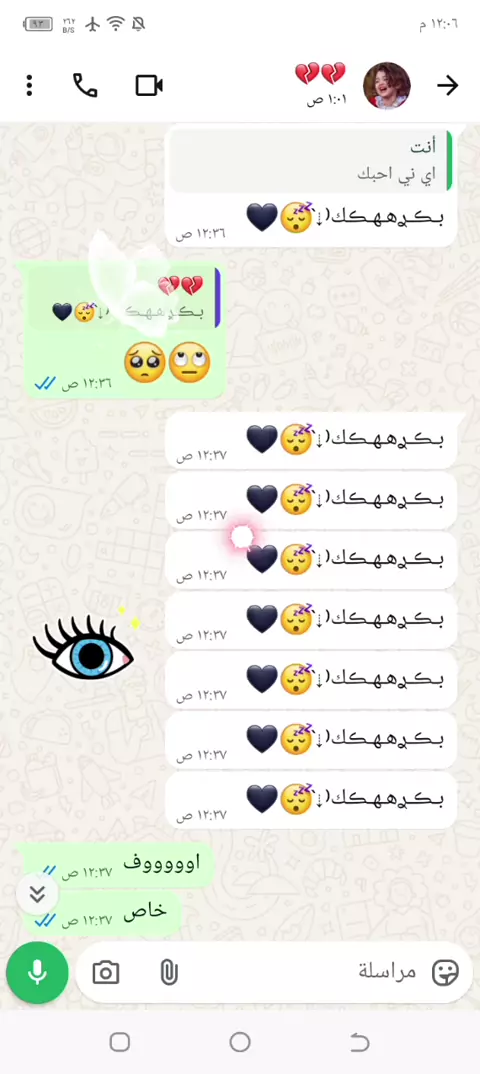Open the three-dot options menu

click(x=29, y=86)
